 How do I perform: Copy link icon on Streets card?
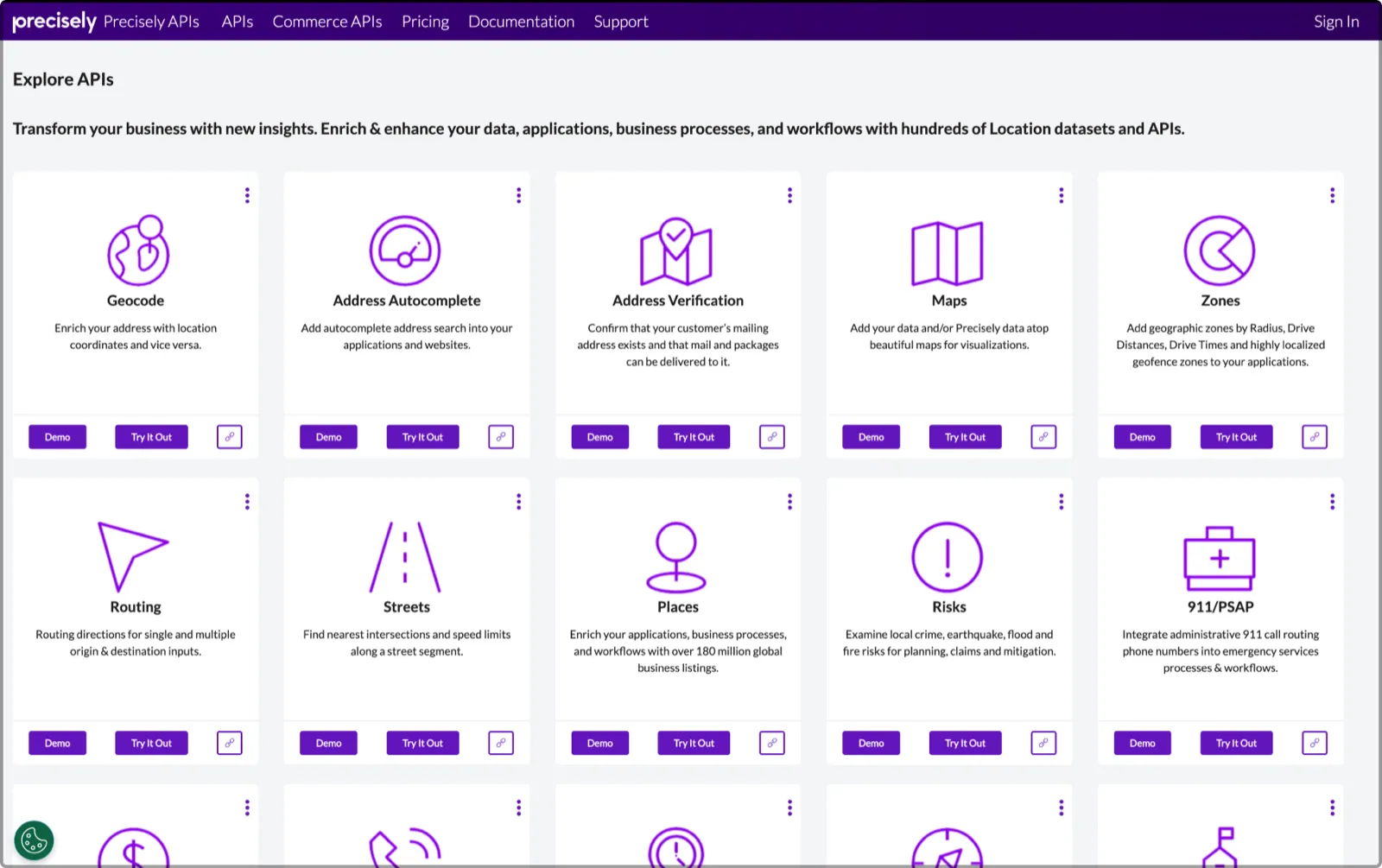pyautogui.click(x=501, y=743)
